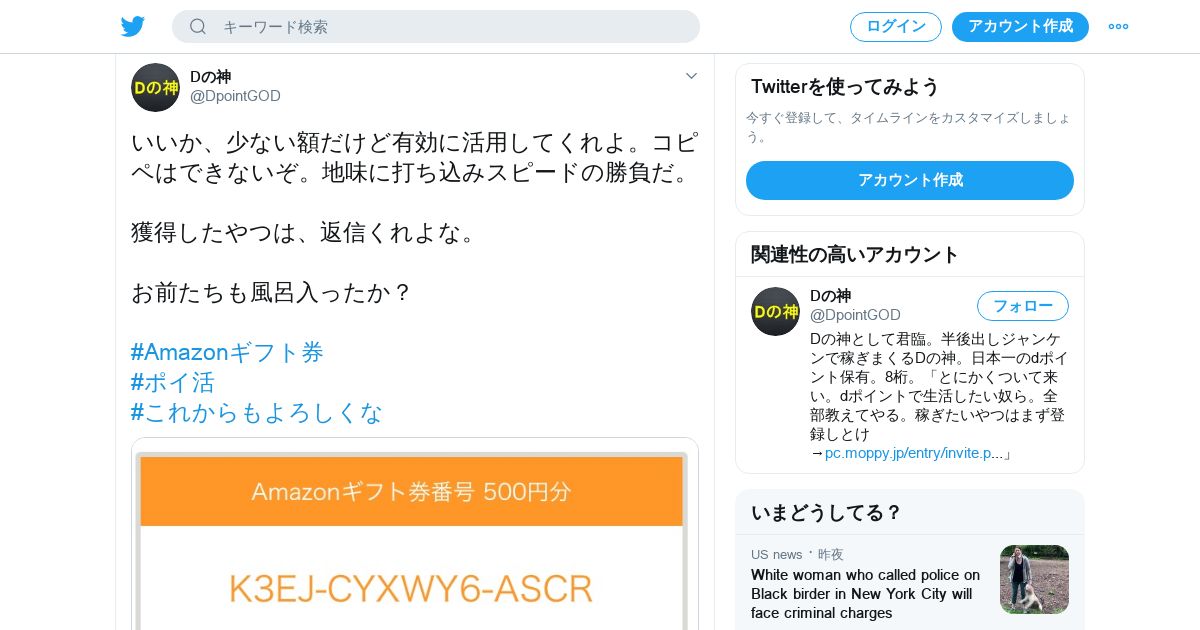Image resolution: width=1200 pixels, height=630 pixels.
Task: Open the three-dots more menu
Action: tap(1118, 27)
